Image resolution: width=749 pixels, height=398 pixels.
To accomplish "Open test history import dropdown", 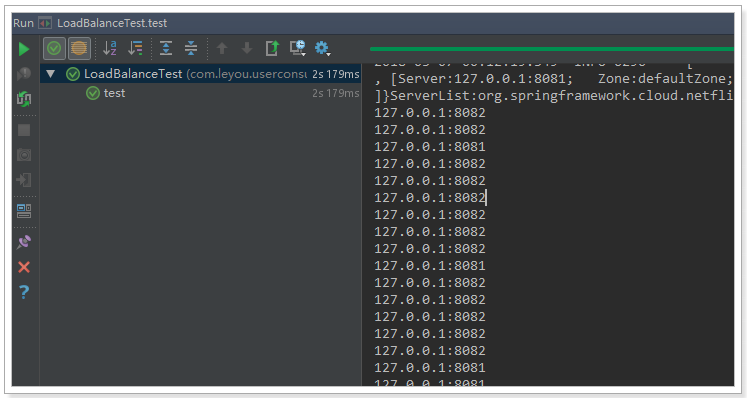I will point(298,48).
